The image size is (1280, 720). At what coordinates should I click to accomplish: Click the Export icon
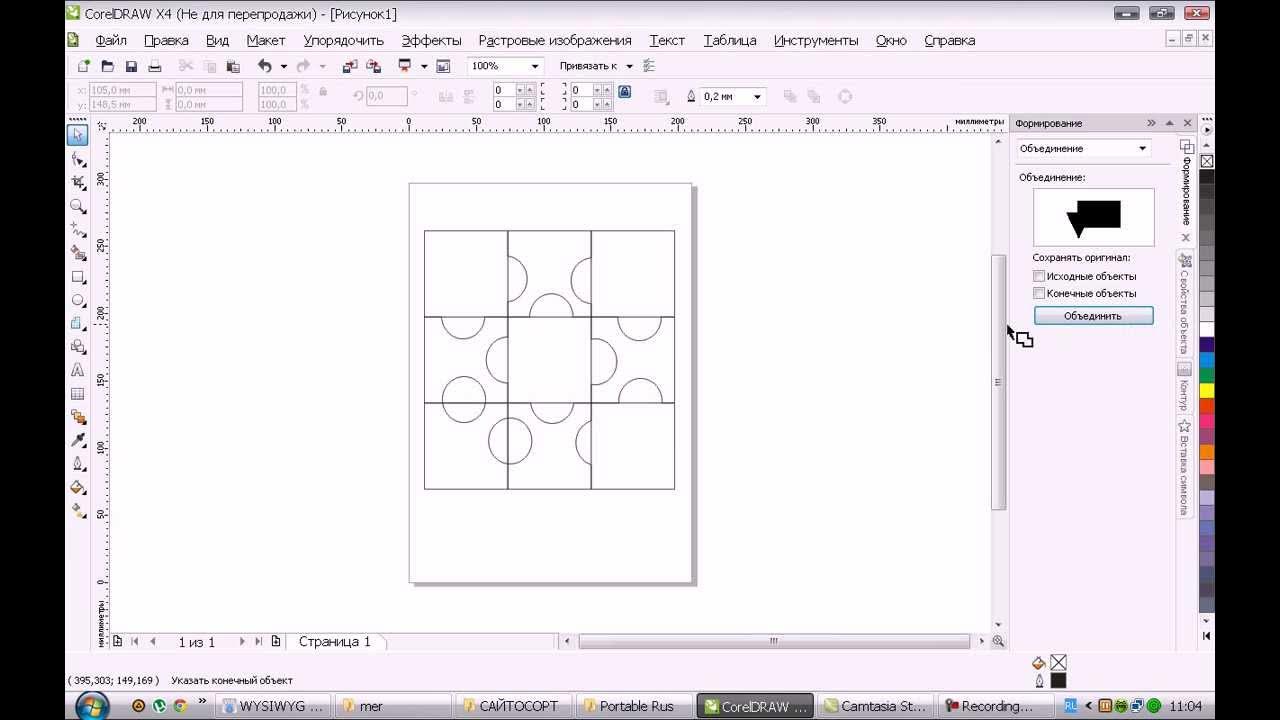click(x=374, y=66)
